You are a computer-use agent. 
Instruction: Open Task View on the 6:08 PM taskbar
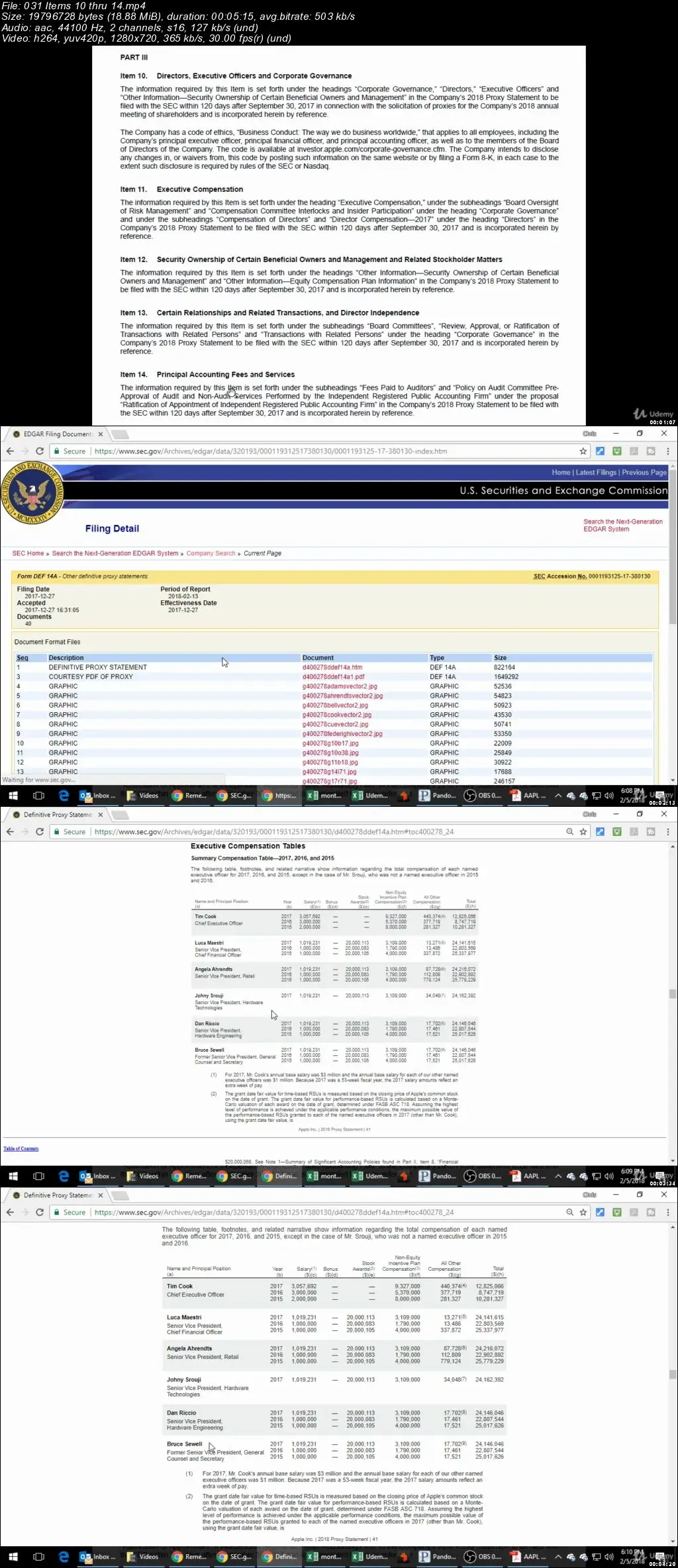tap(38, 796)
